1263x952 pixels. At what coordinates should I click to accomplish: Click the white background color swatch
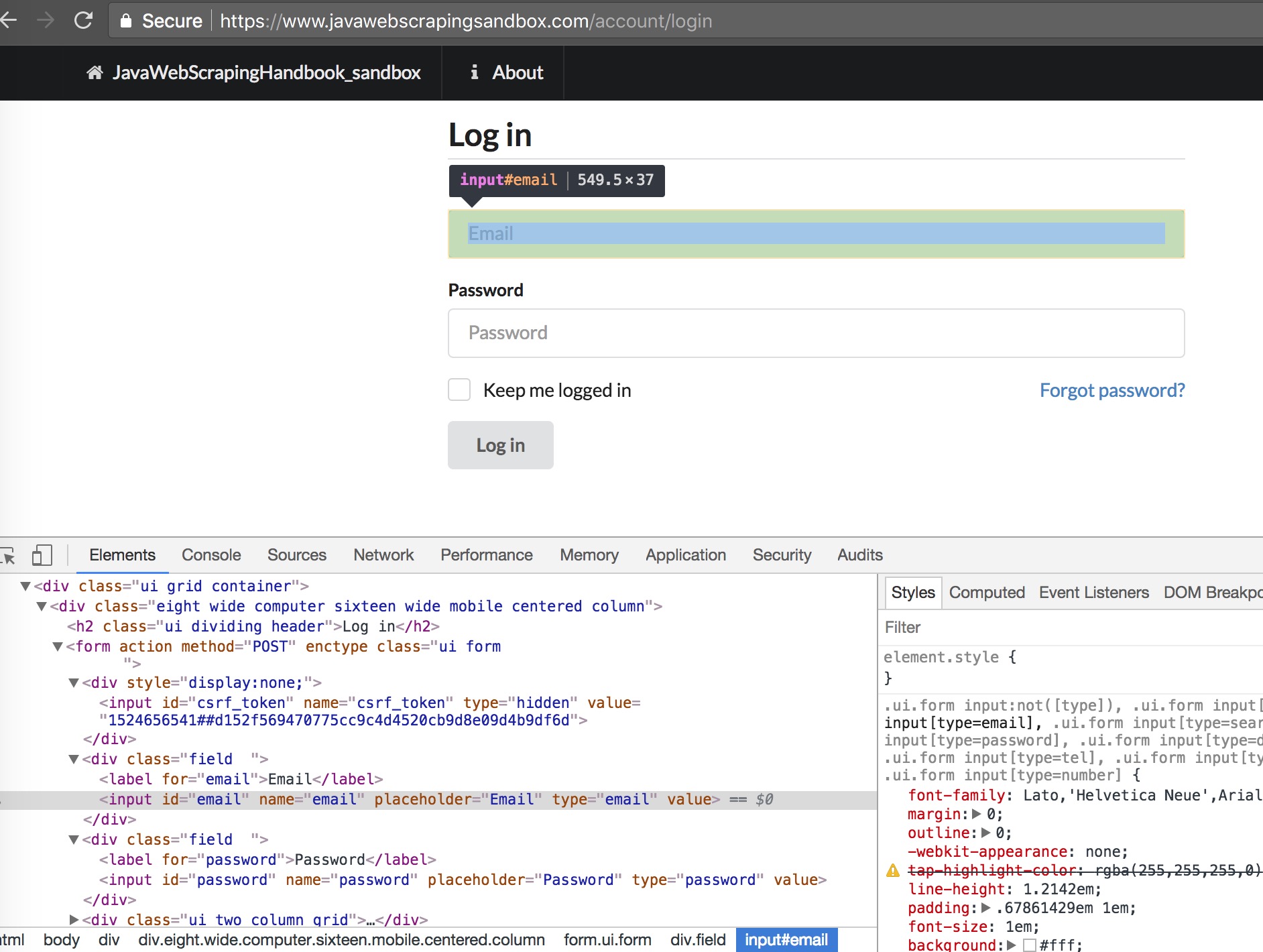(1030, 945)
